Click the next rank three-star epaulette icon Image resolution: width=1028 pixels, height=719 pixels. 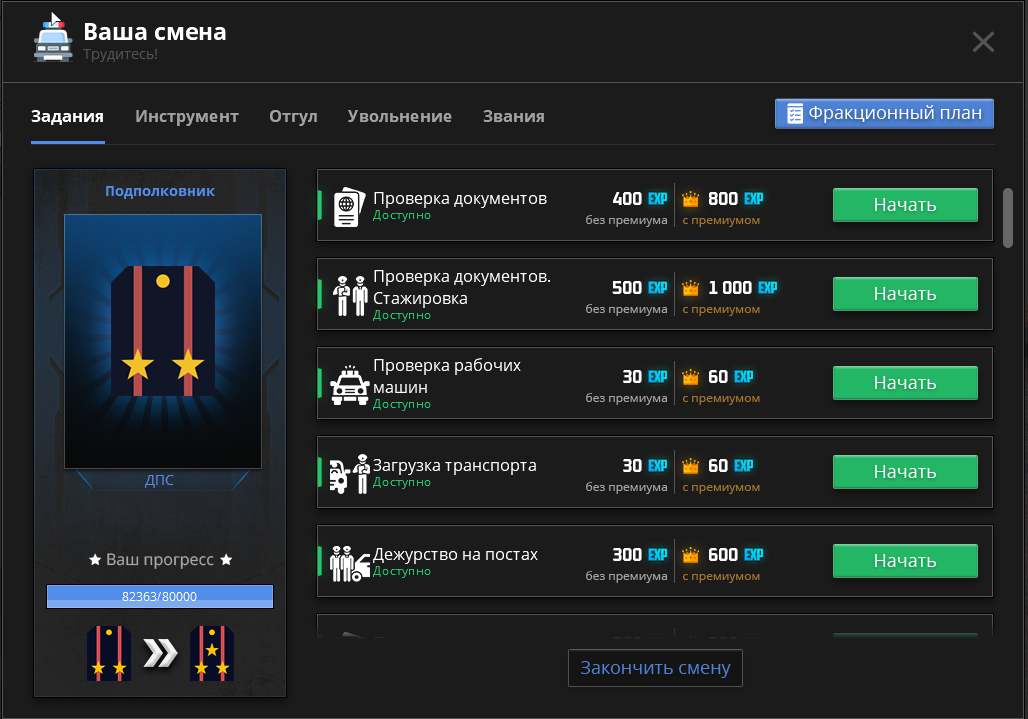(x=211, y=653)
